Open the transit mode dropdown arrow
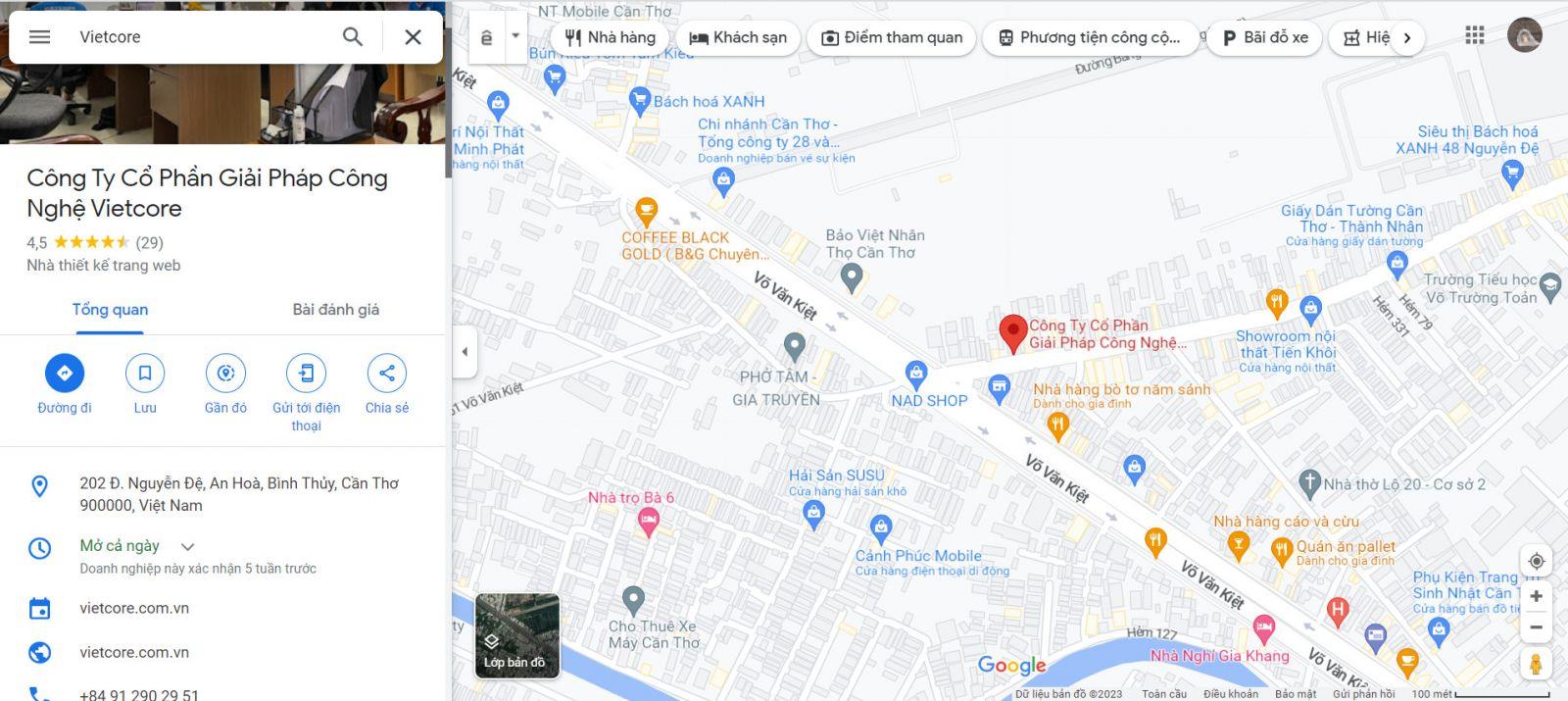 [515, 37]
